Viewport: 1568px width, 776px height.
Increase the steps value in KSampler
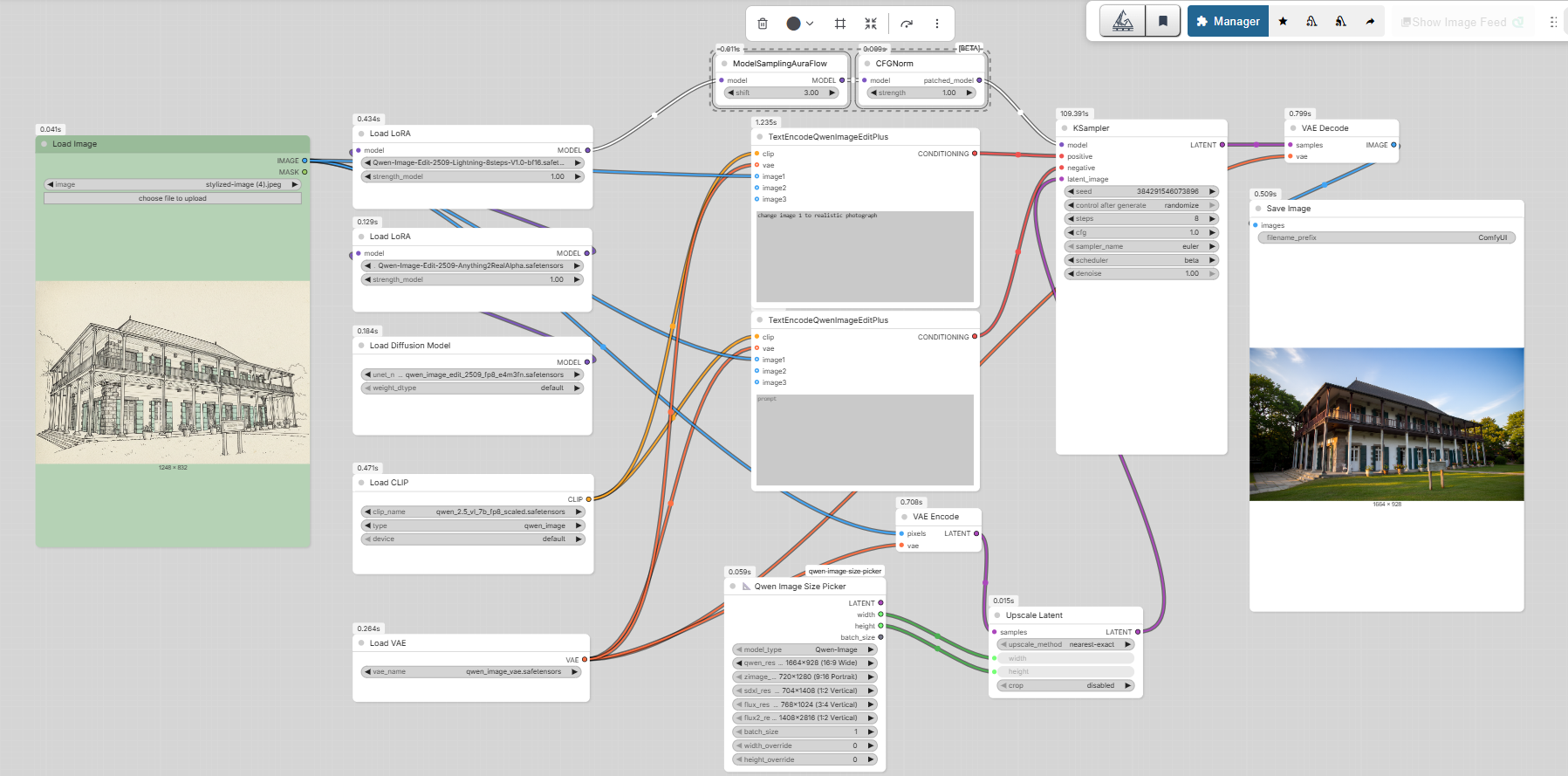1212,219
